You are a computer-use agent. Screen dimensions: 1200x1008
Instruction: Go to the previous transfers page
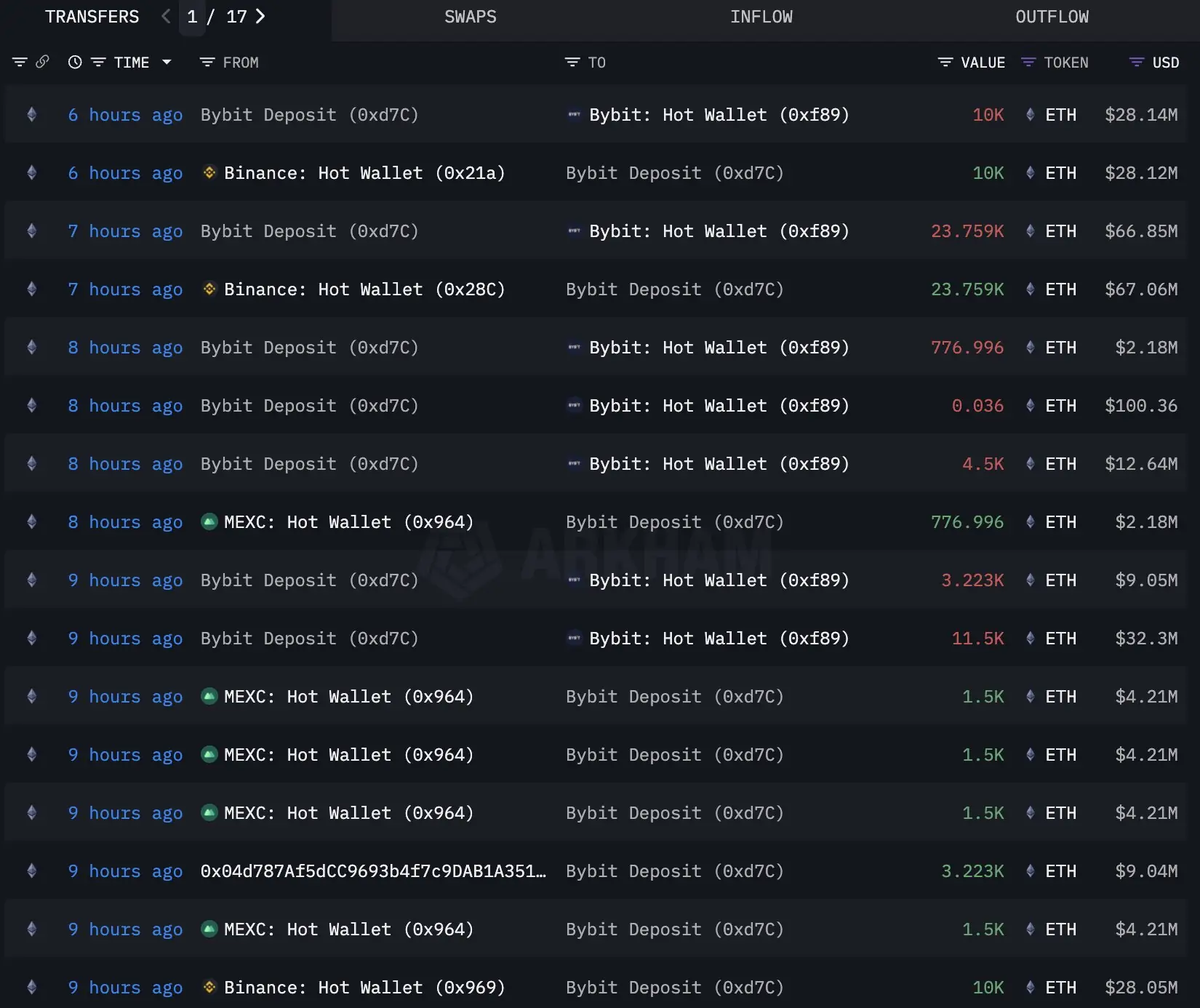tap(166, 16)
